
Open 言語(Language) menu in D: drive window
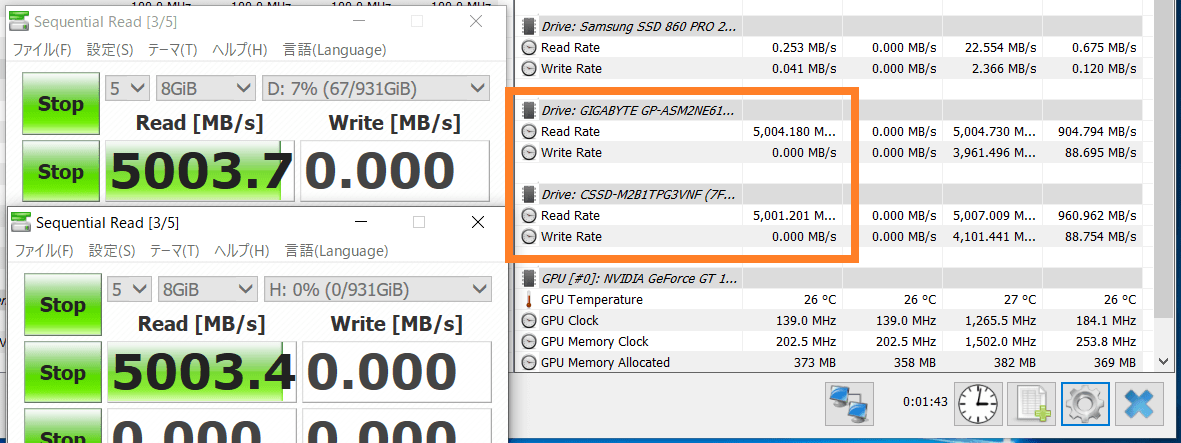point(334,50)
